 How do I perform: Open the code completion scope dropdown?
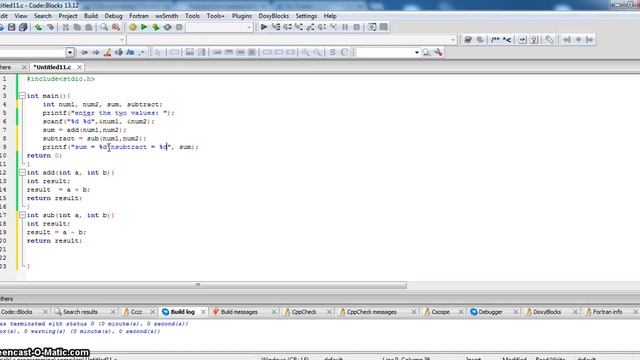pyautogui.click(x=122, y=40)
